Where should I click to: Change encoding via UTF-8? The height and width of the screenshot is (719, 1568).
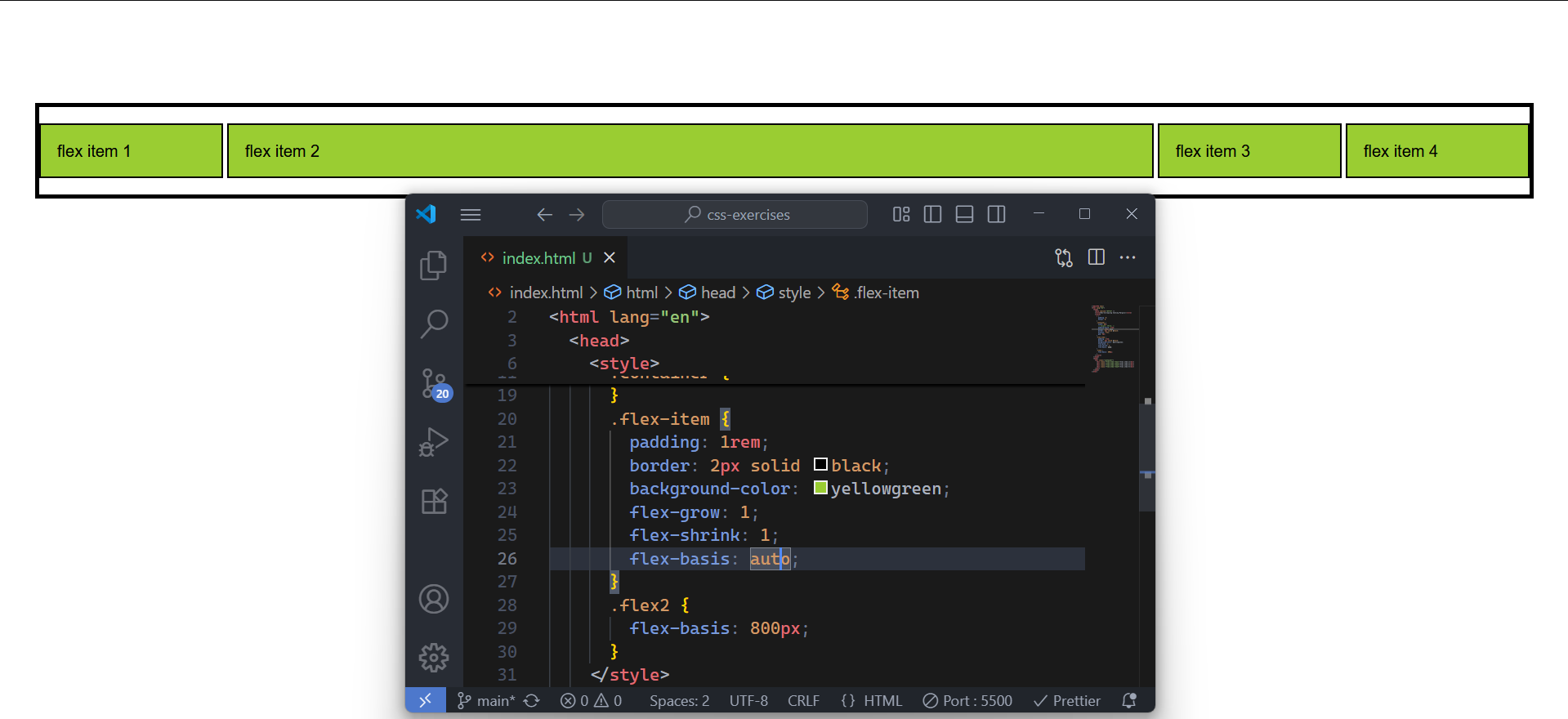(748, 701)
